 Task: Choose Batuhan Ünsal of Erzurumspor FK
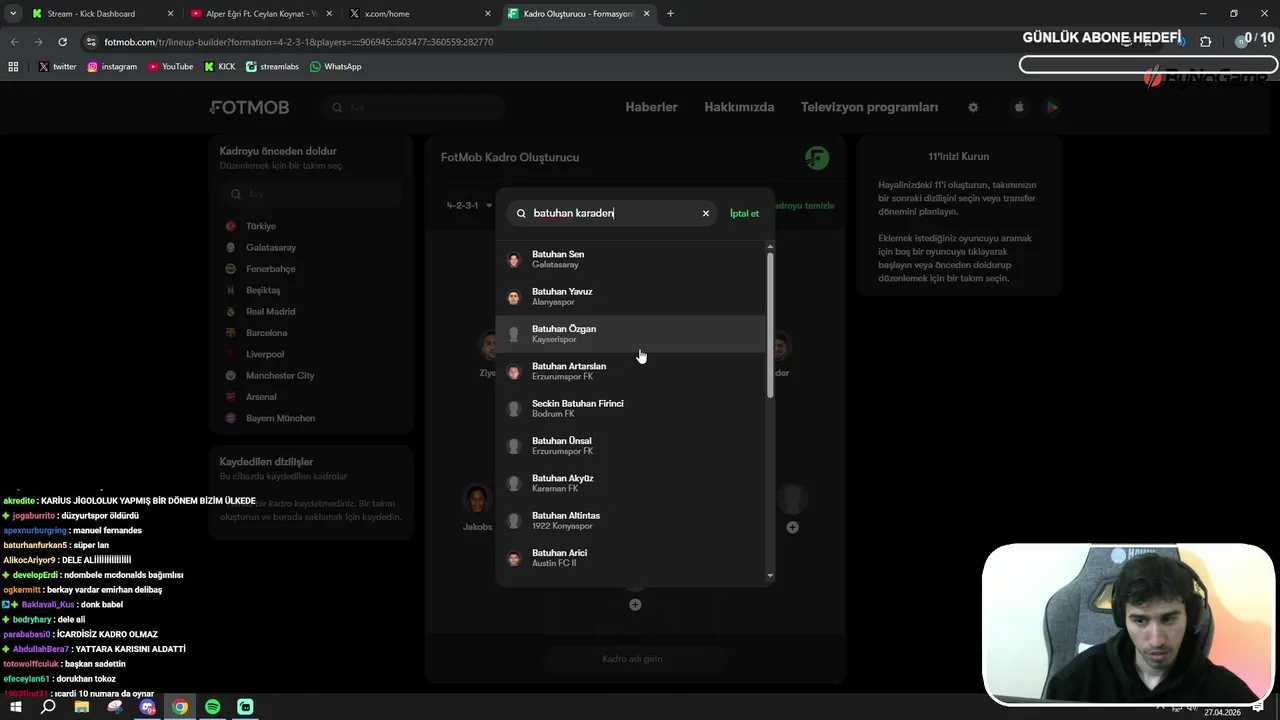631,446
